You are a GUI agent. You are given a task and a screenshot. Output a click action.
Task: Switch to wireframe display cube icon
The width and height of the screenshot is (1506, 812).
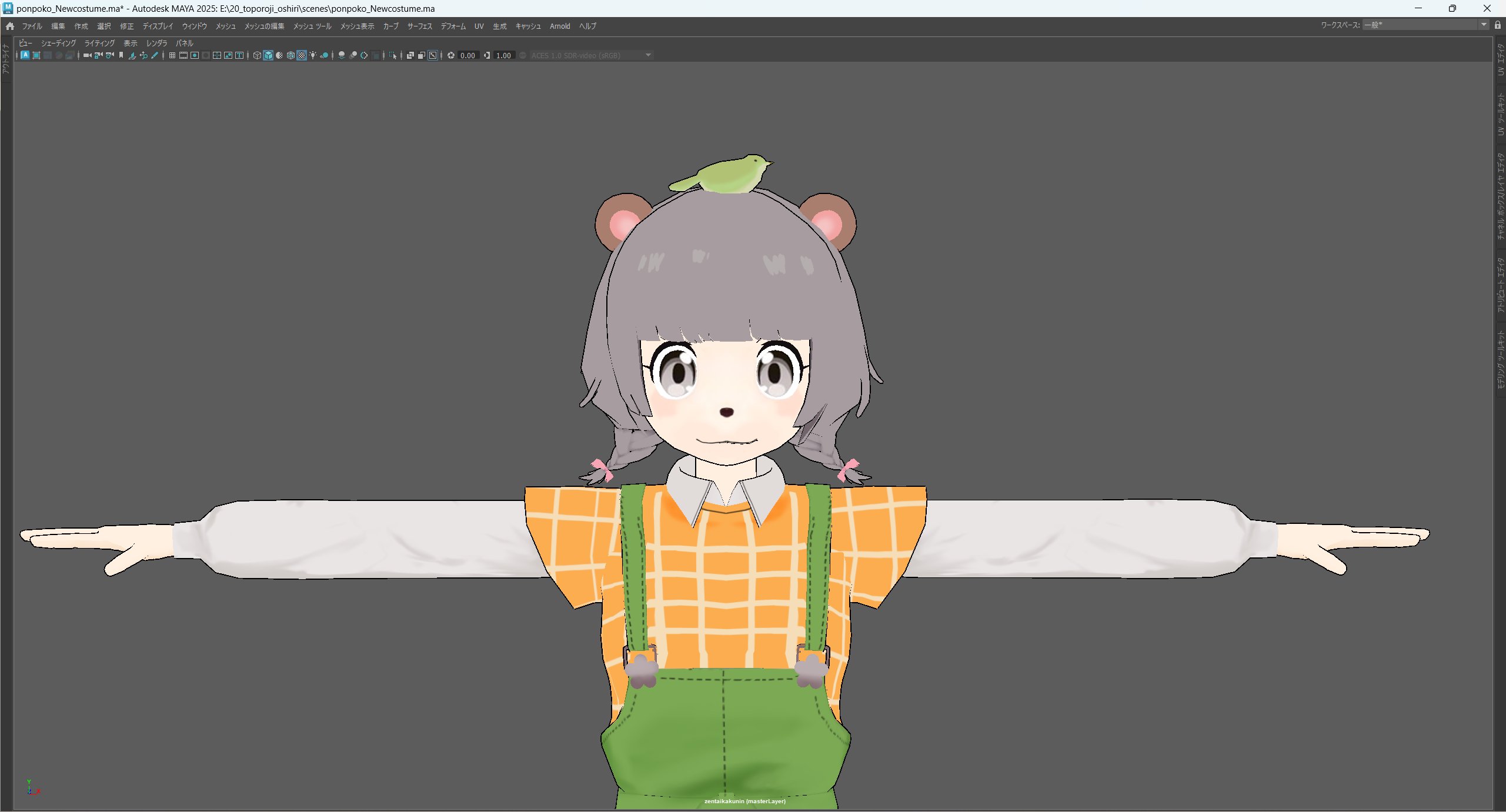click(x=257, y=55)
